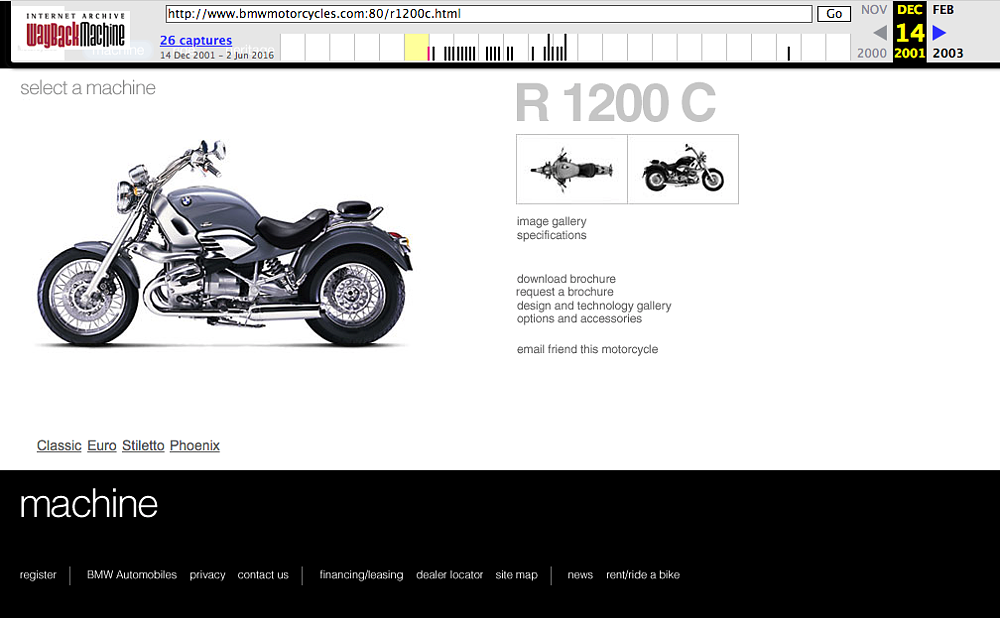Open the specifications link

click(x=551, y=235)
